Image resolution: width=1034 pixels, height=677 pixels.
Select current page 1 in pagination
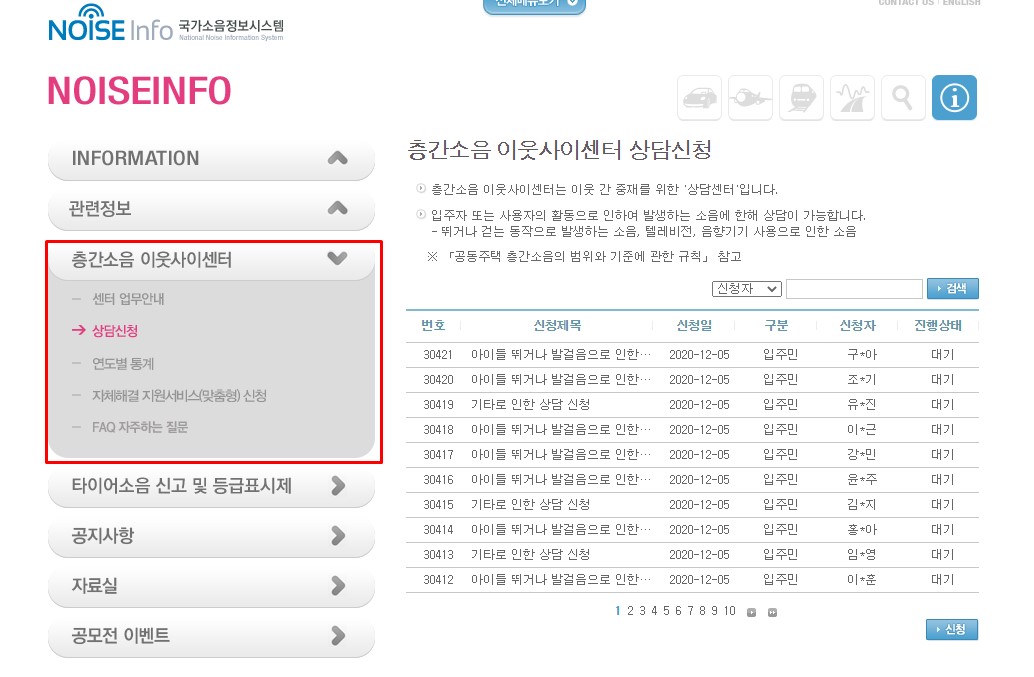[618, 612]
